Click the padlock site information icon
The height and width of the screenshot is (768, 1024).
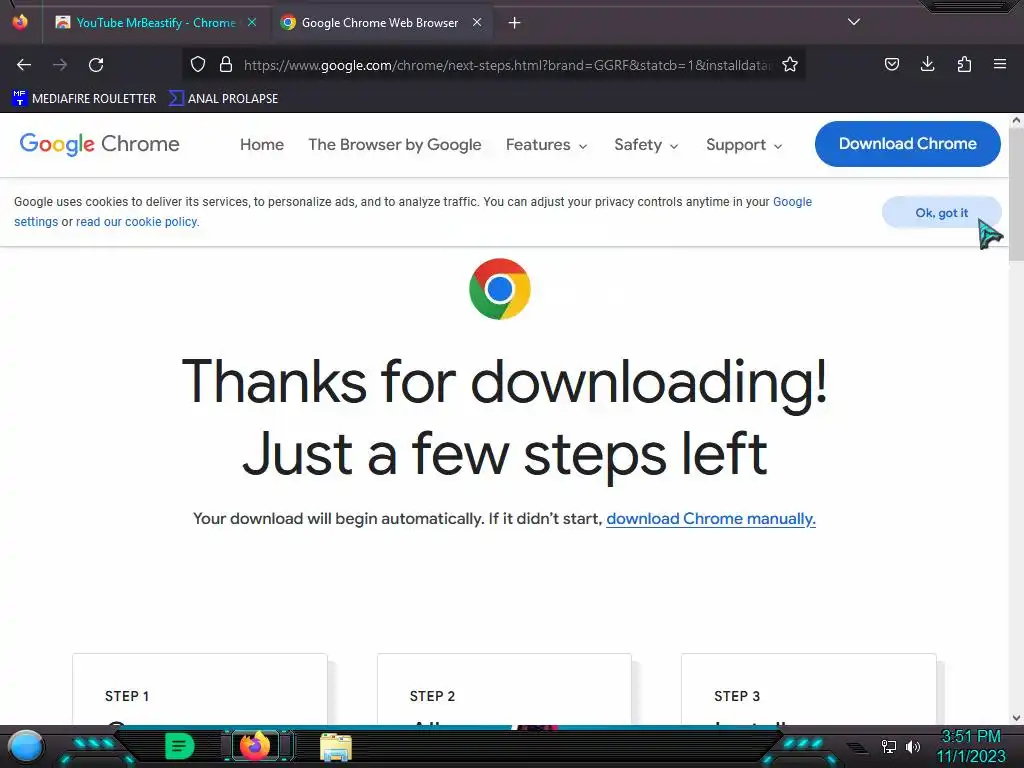(x=226, y=64)
